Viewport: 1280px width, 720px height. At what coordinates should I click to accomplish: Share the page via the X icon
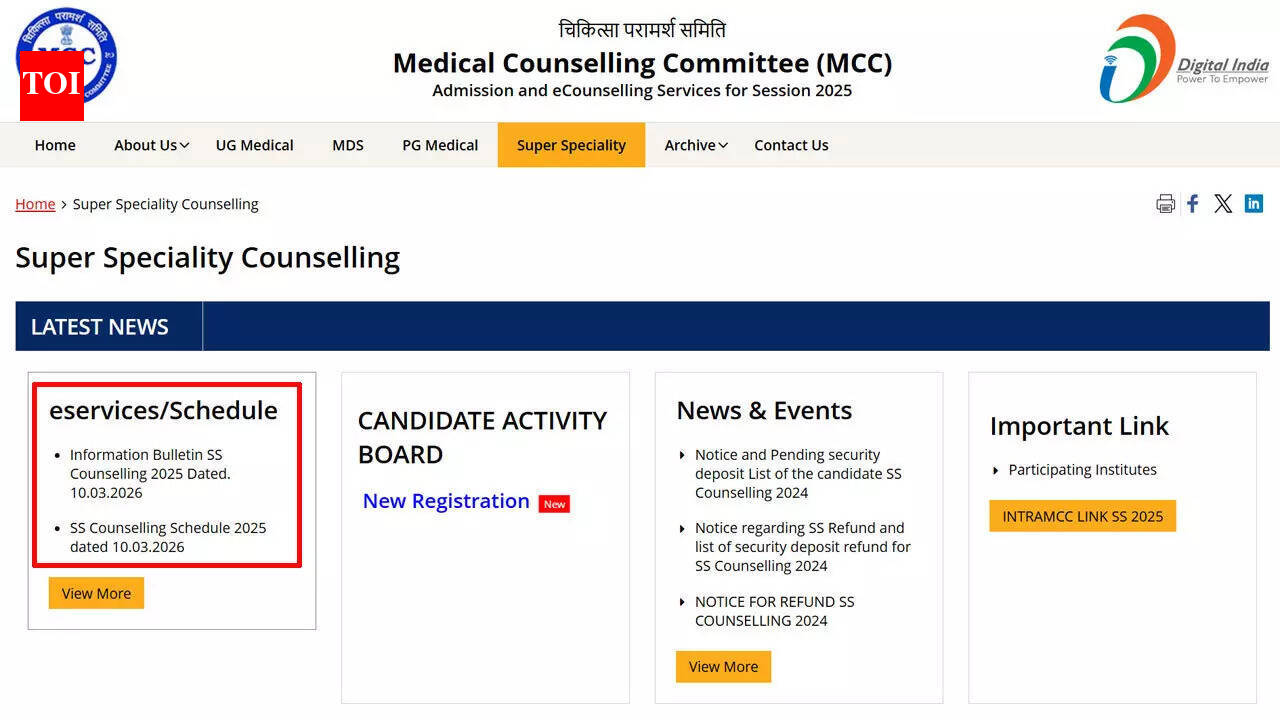pos(1222,203)
